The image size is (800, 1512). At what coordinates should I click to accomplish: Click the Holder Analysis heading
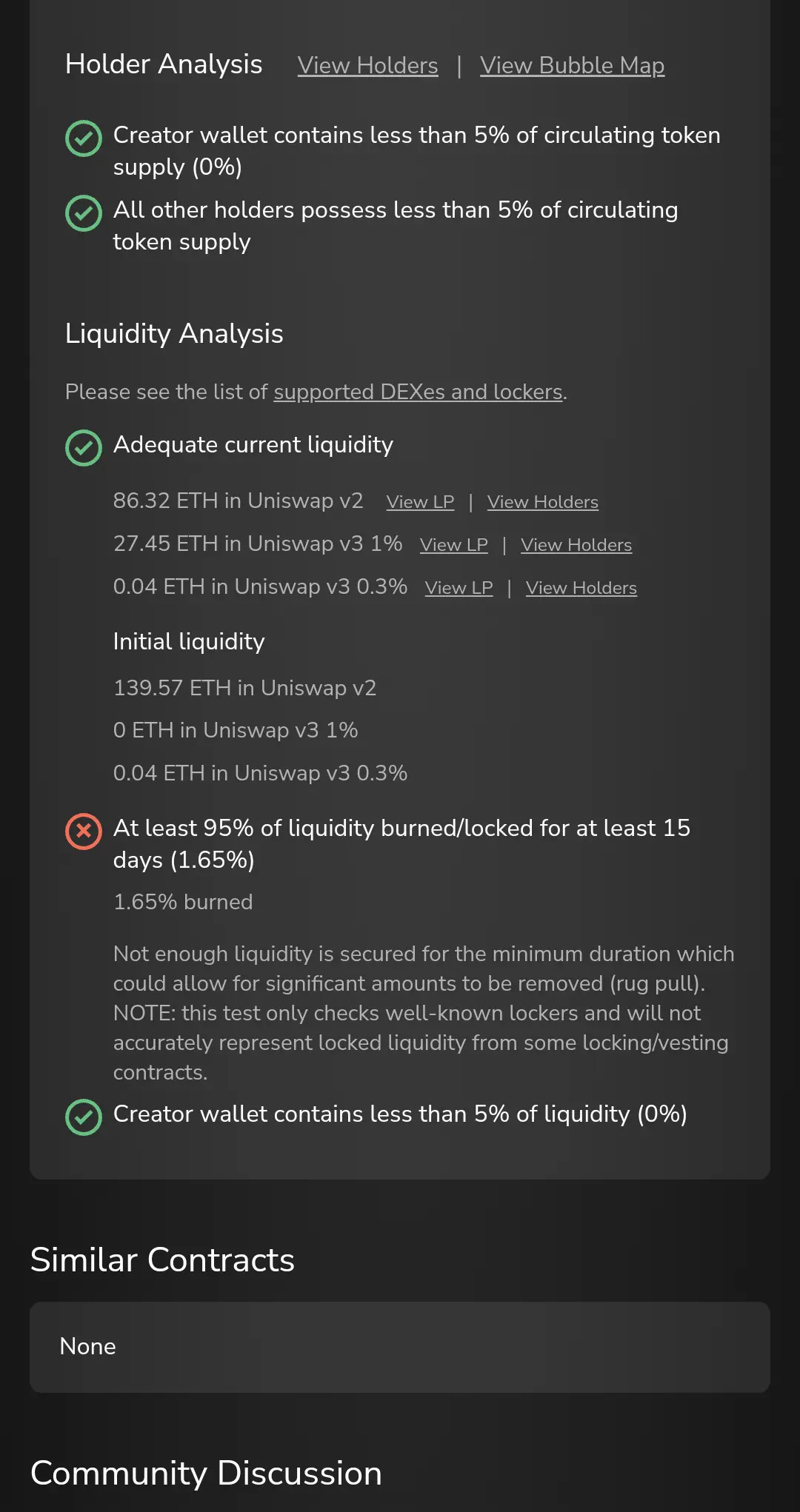click(164, 64)
